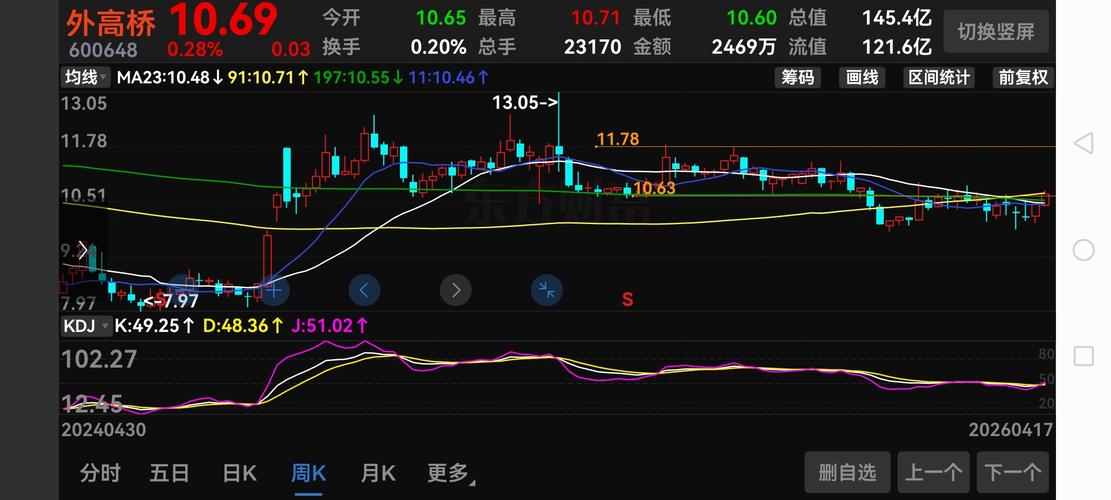Tap the 换手 0.20% value

point(439,47)
